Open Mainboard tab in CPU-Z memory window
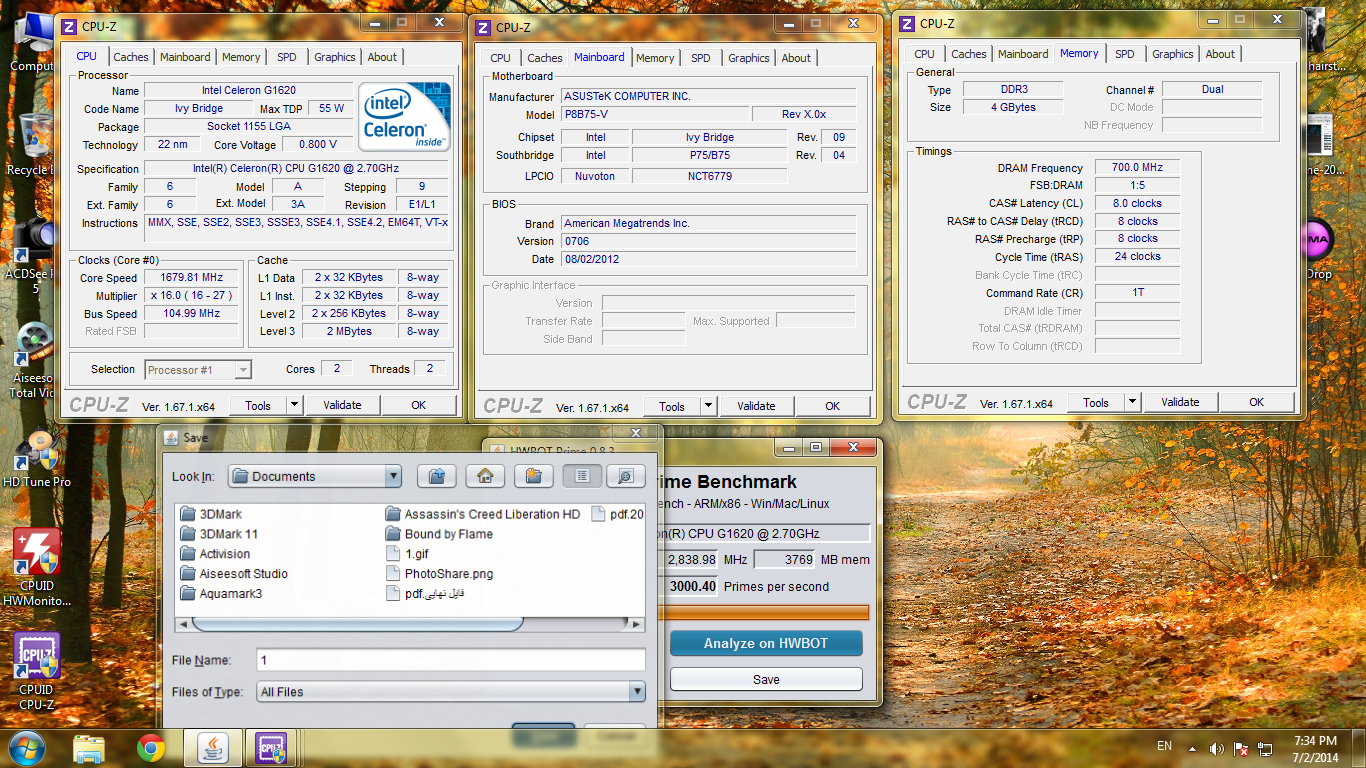 coord(1023,54)
